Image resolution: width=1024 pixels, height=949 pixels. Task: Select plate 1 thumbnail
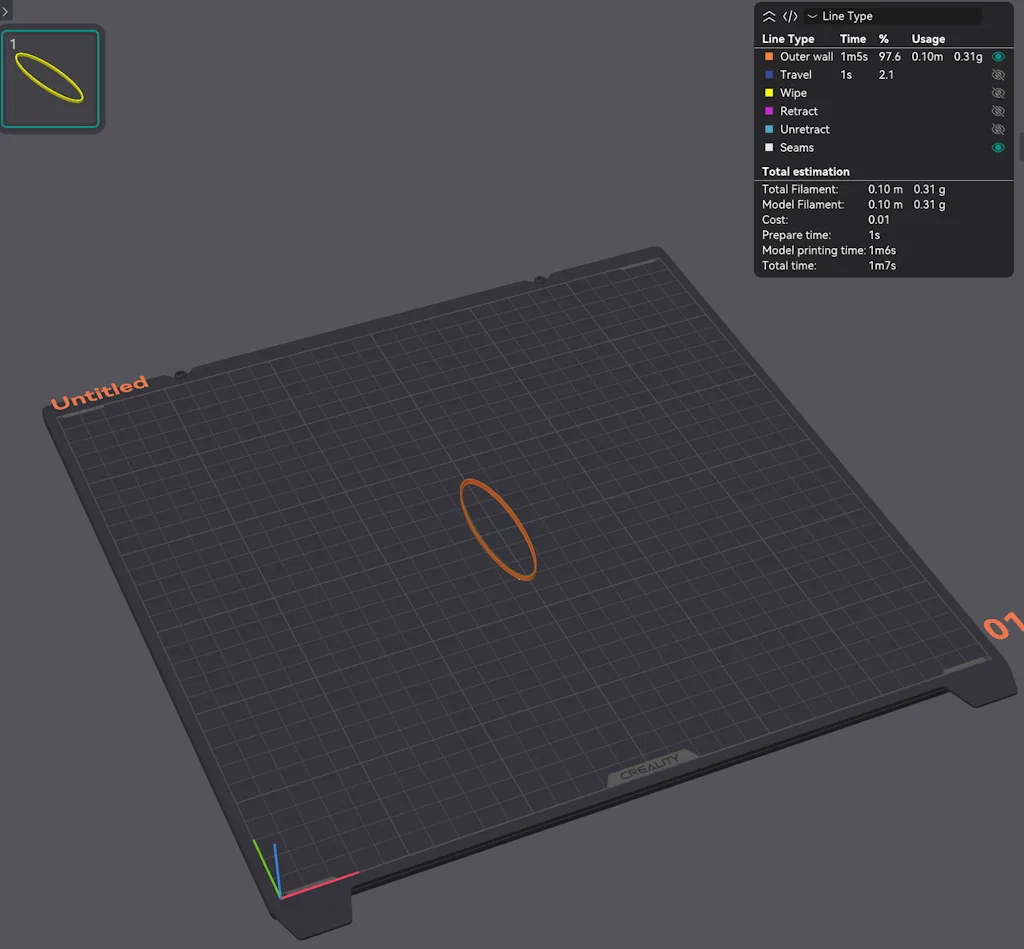click(x=50, y=78)
